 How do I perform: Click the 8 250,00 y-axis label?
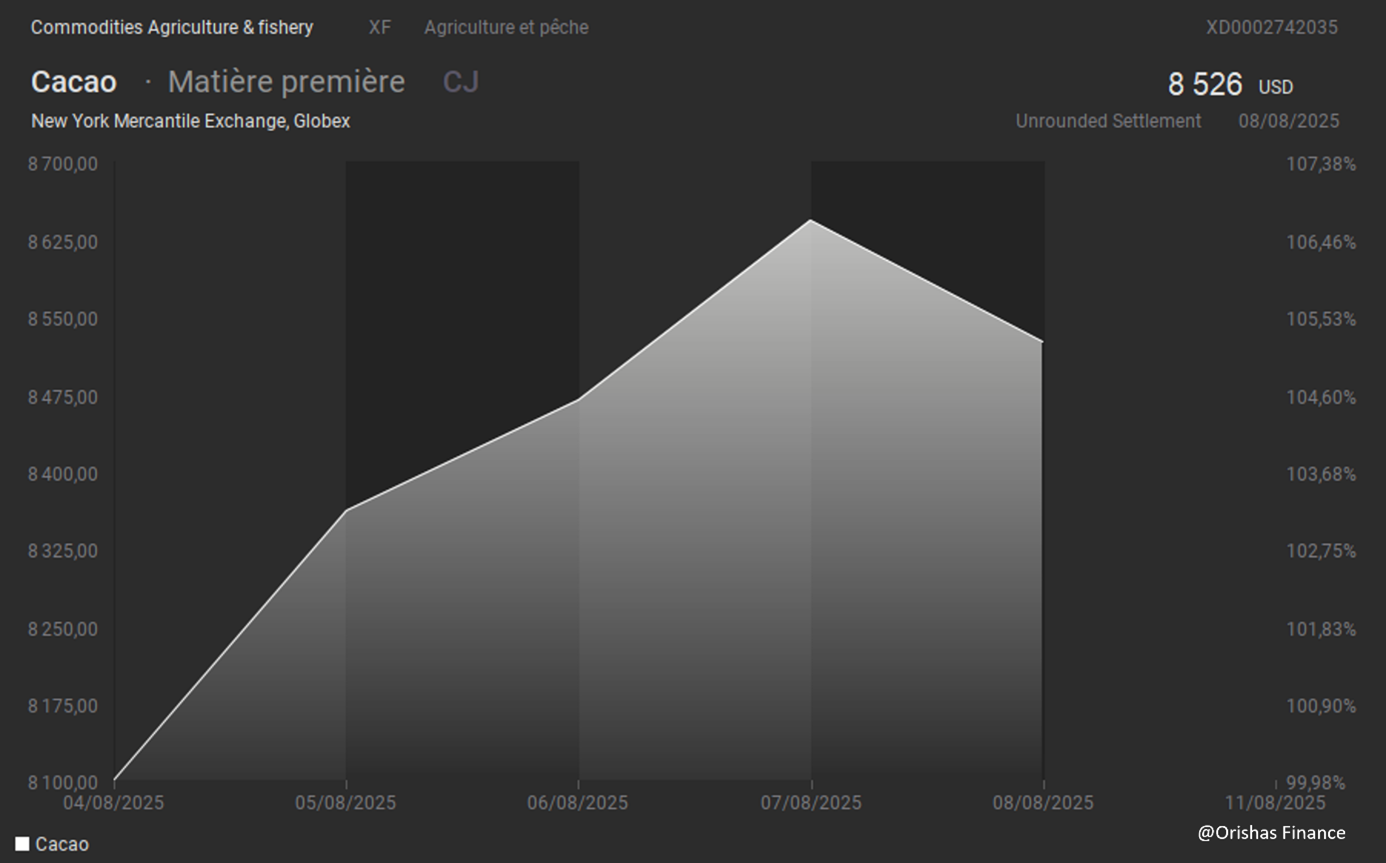coord(63,629)
